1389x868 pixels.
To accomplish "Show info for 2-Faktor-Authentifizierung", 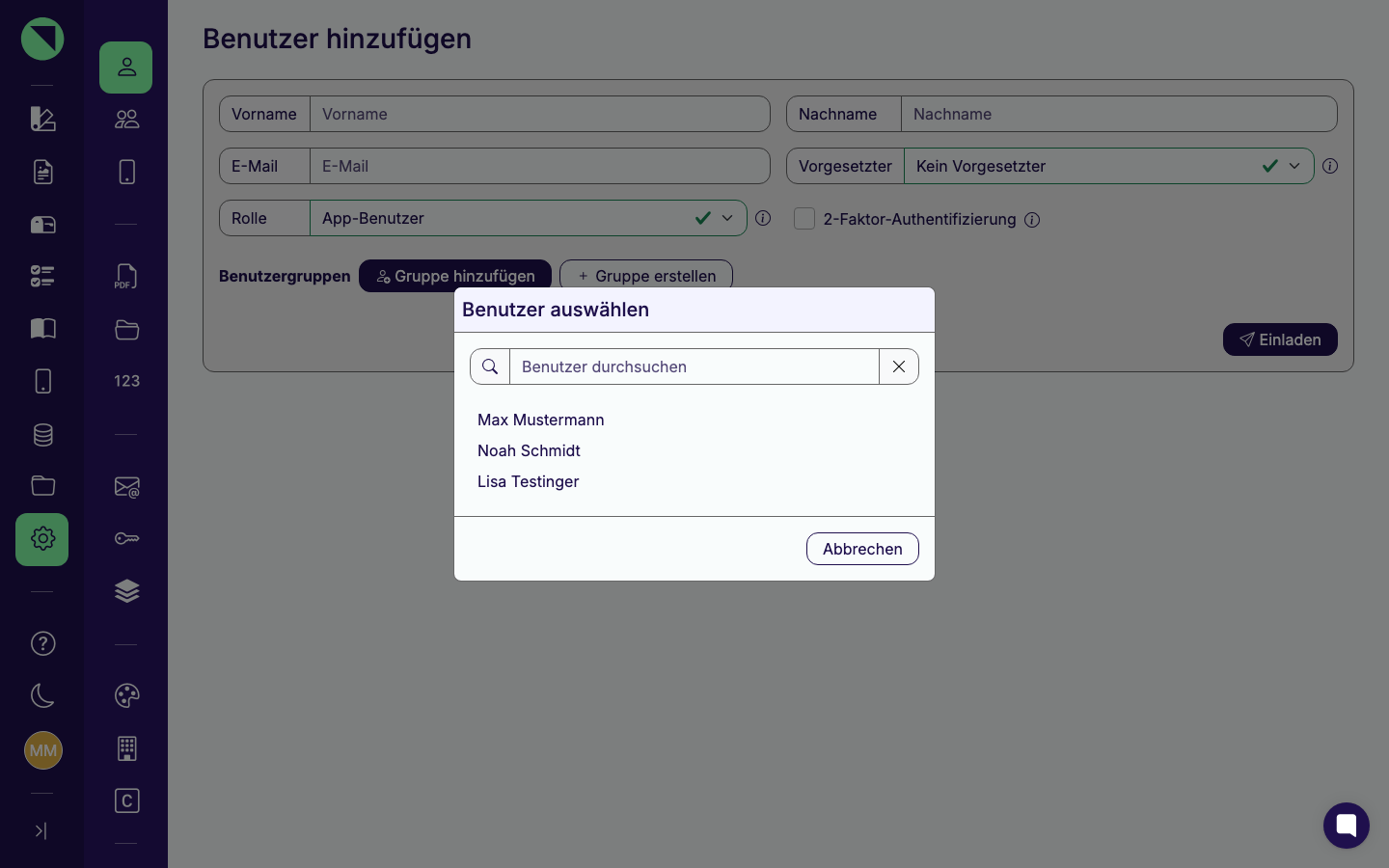I will [x=1032, y=220].
